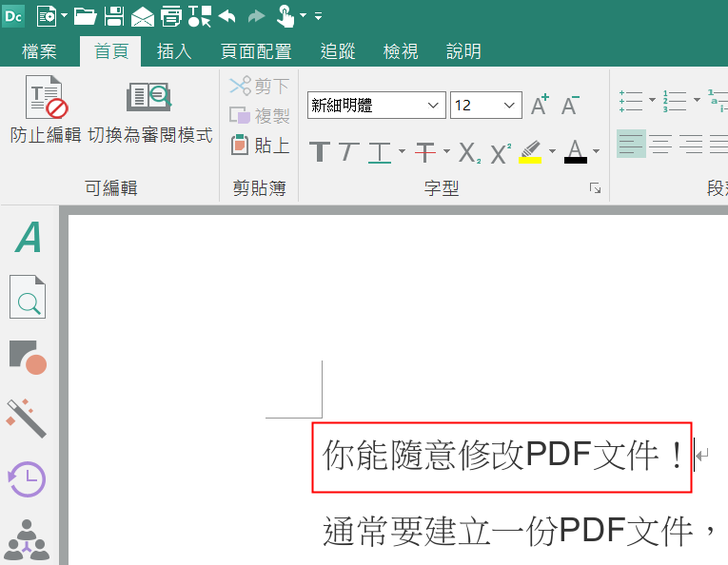Click the 複製 copy button
This screenshot has width=728, height=565.
(259, 116)
